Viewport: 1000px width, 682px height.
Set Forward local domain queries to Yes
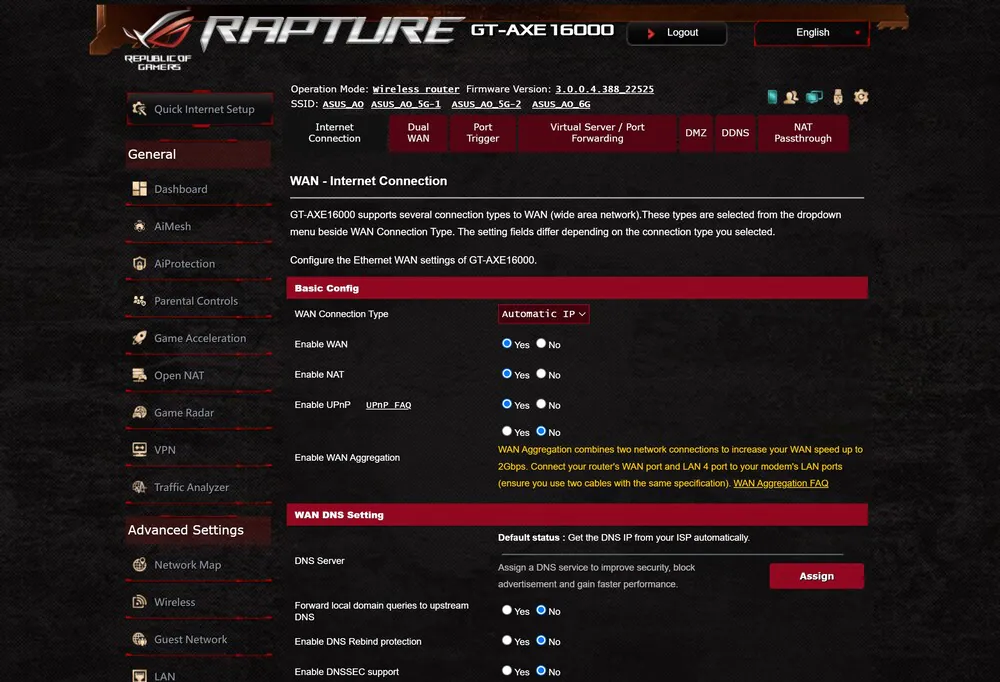pos(507,610)
